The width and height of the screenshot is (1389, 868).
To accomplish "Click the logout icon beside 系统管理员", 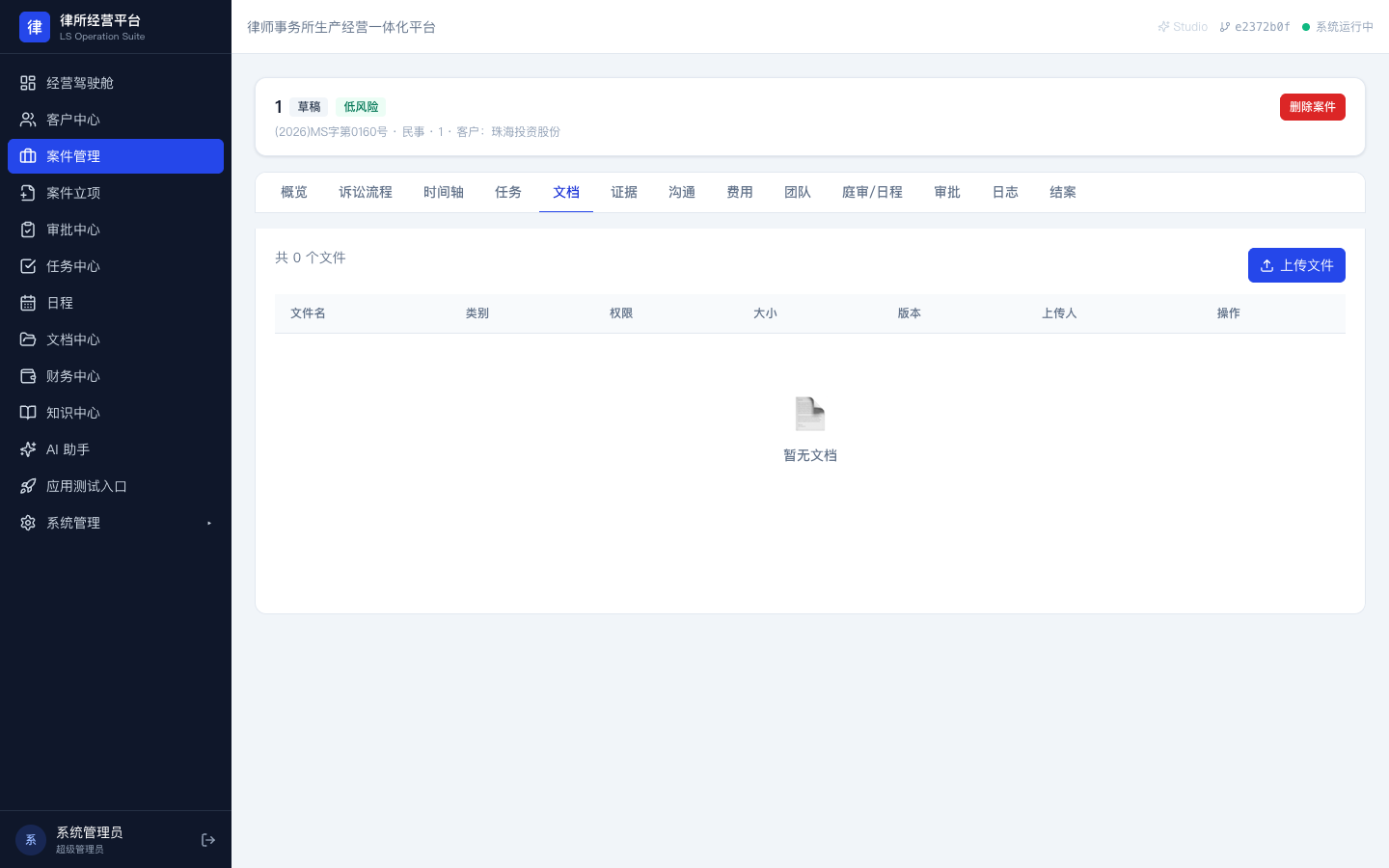I will (208, 840).
